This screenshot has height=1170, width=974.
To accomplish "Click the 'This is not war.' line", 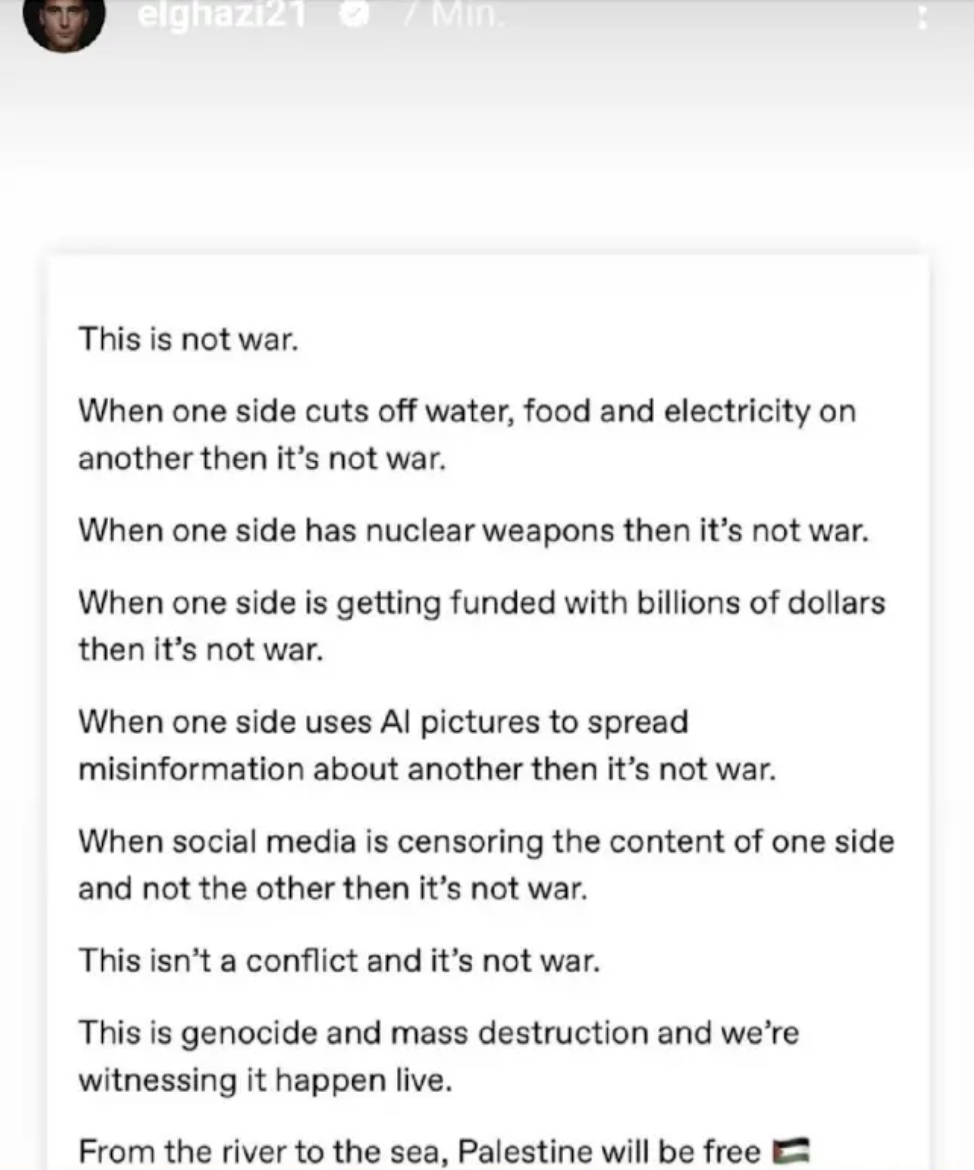I will coord(189,339).
